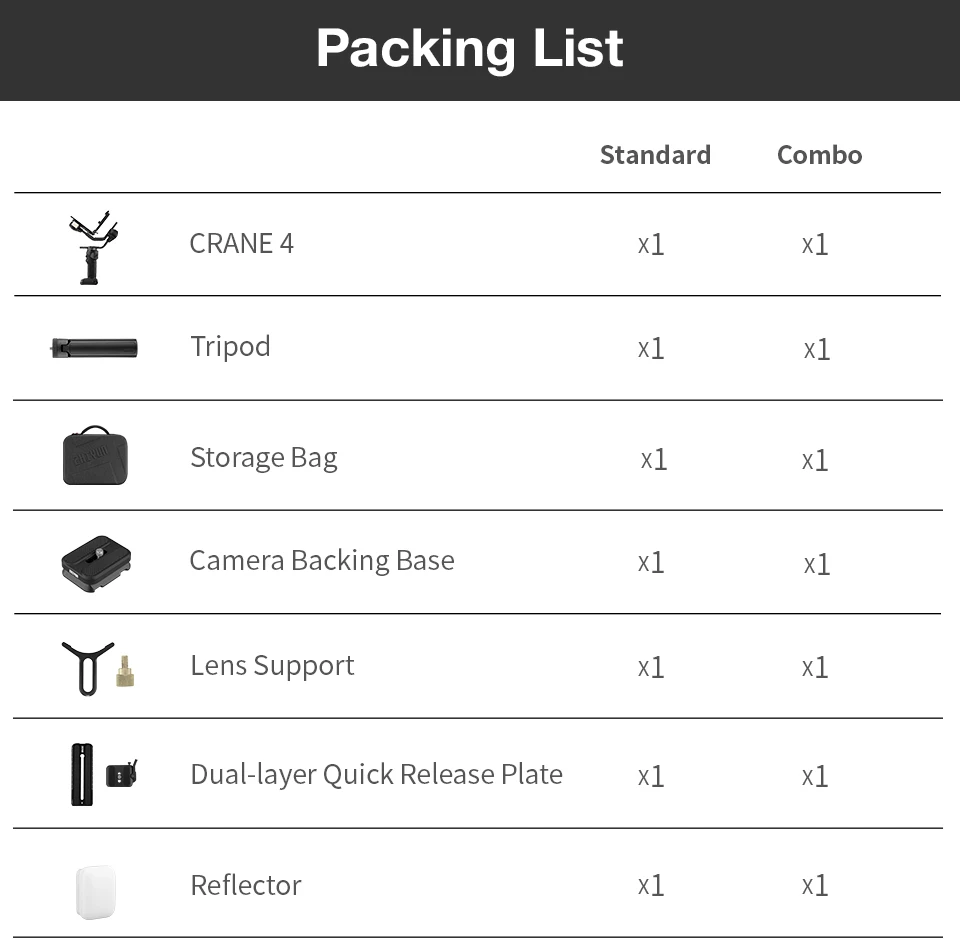
Task: Click the brass screw beside Lens Support
Action: coord(125,672)
